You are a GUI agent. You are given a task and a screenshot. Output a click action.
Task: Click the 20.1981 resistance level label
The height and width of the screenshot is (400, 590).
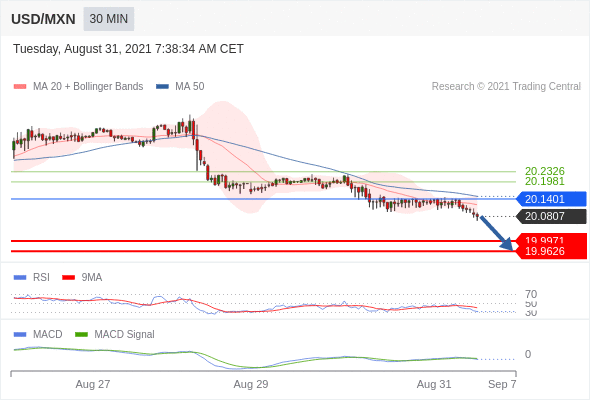(x=544, y=181)
